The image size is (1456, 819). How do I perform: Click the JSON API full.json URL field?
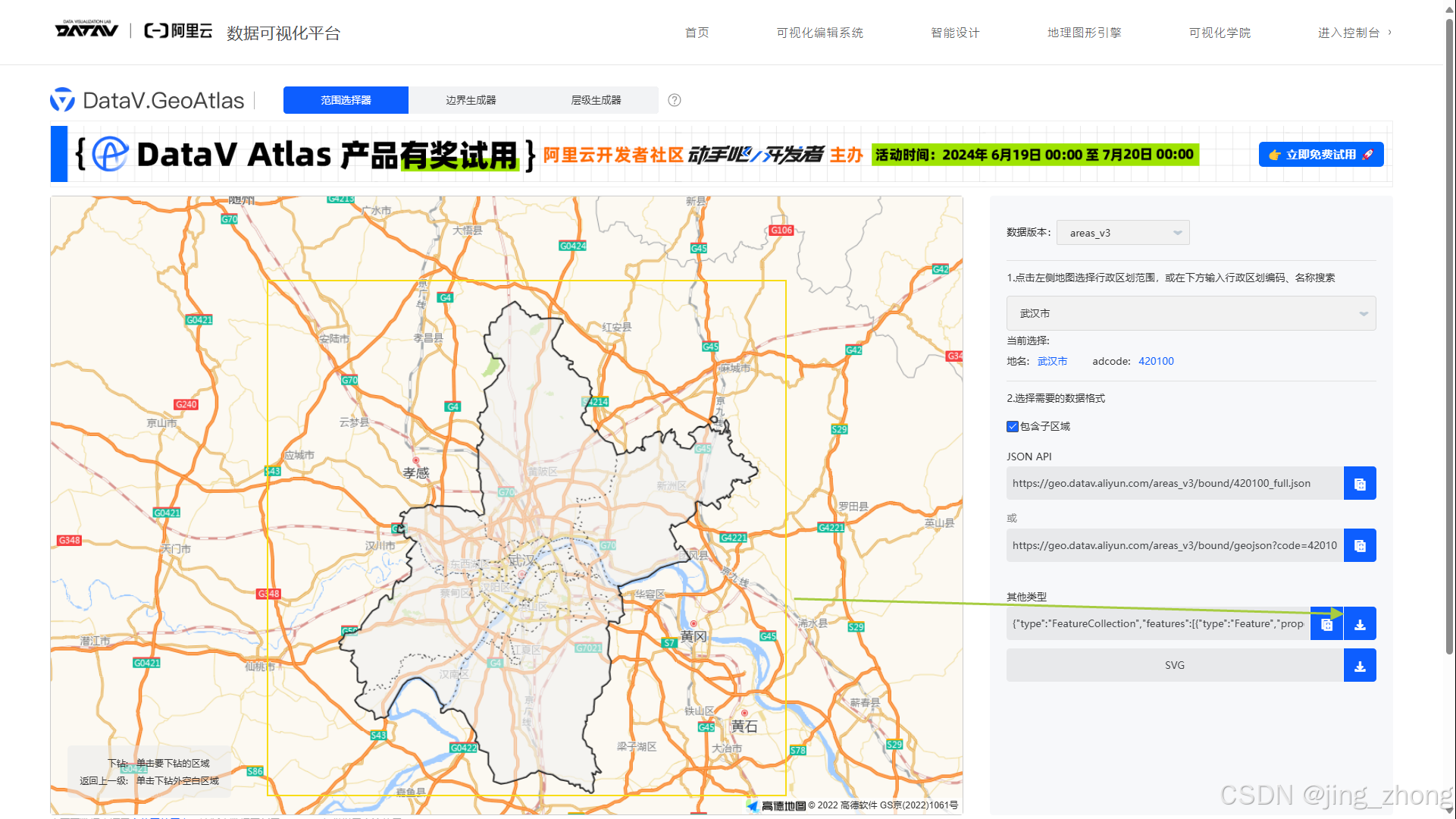[1175, 484]
